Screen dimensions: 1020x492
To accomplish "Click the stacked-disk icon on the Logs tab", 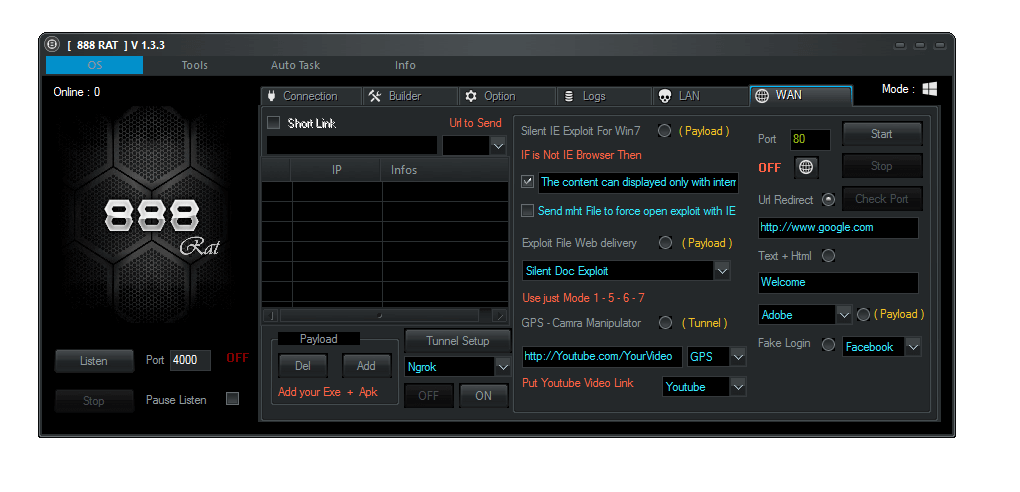I will coord(569,96).
